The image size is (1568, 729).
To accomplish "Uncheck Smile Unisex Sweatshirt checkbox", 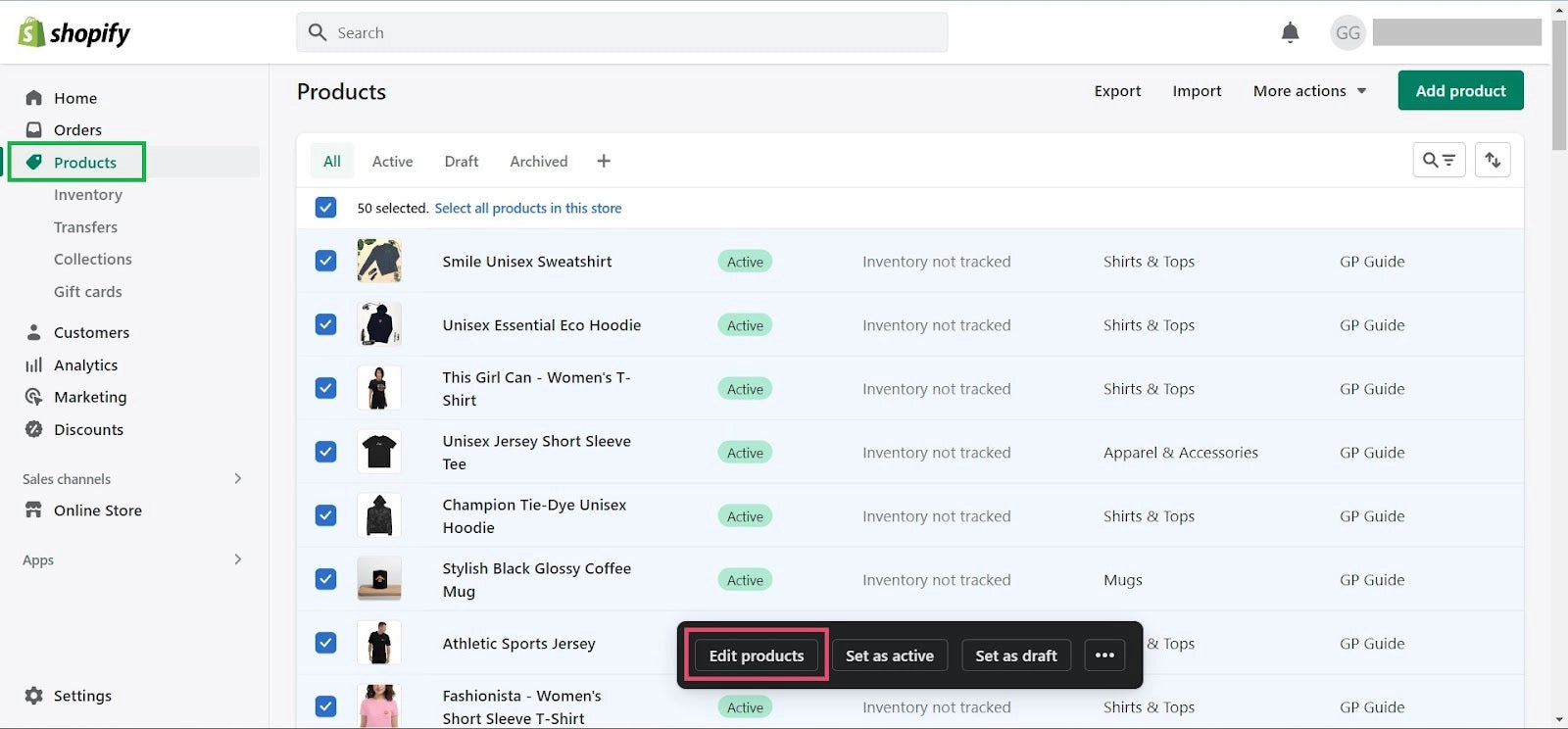I will [x=326, y=261].
